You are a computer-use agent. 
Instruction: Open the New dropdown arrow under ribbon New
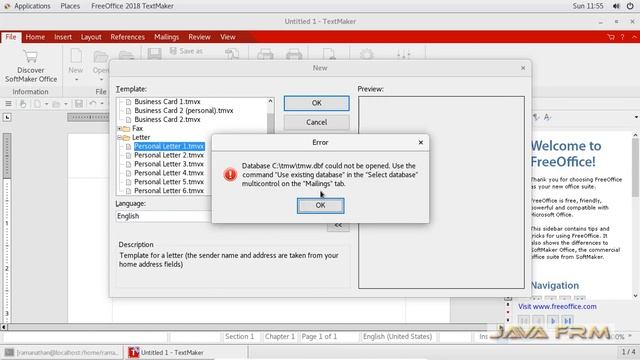point(76,80)
